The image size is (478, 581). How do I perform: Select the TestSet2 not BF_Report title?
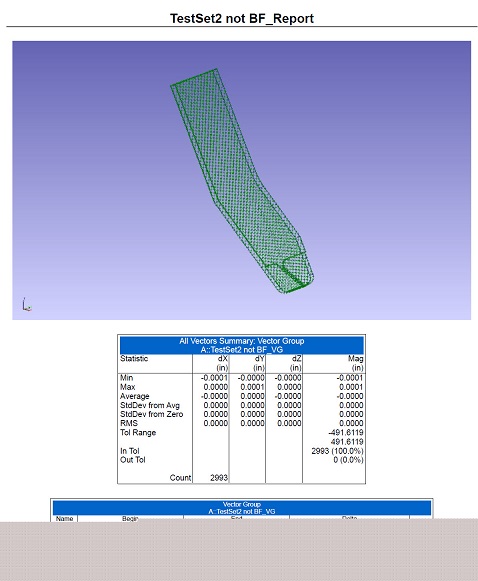[242, 19]
